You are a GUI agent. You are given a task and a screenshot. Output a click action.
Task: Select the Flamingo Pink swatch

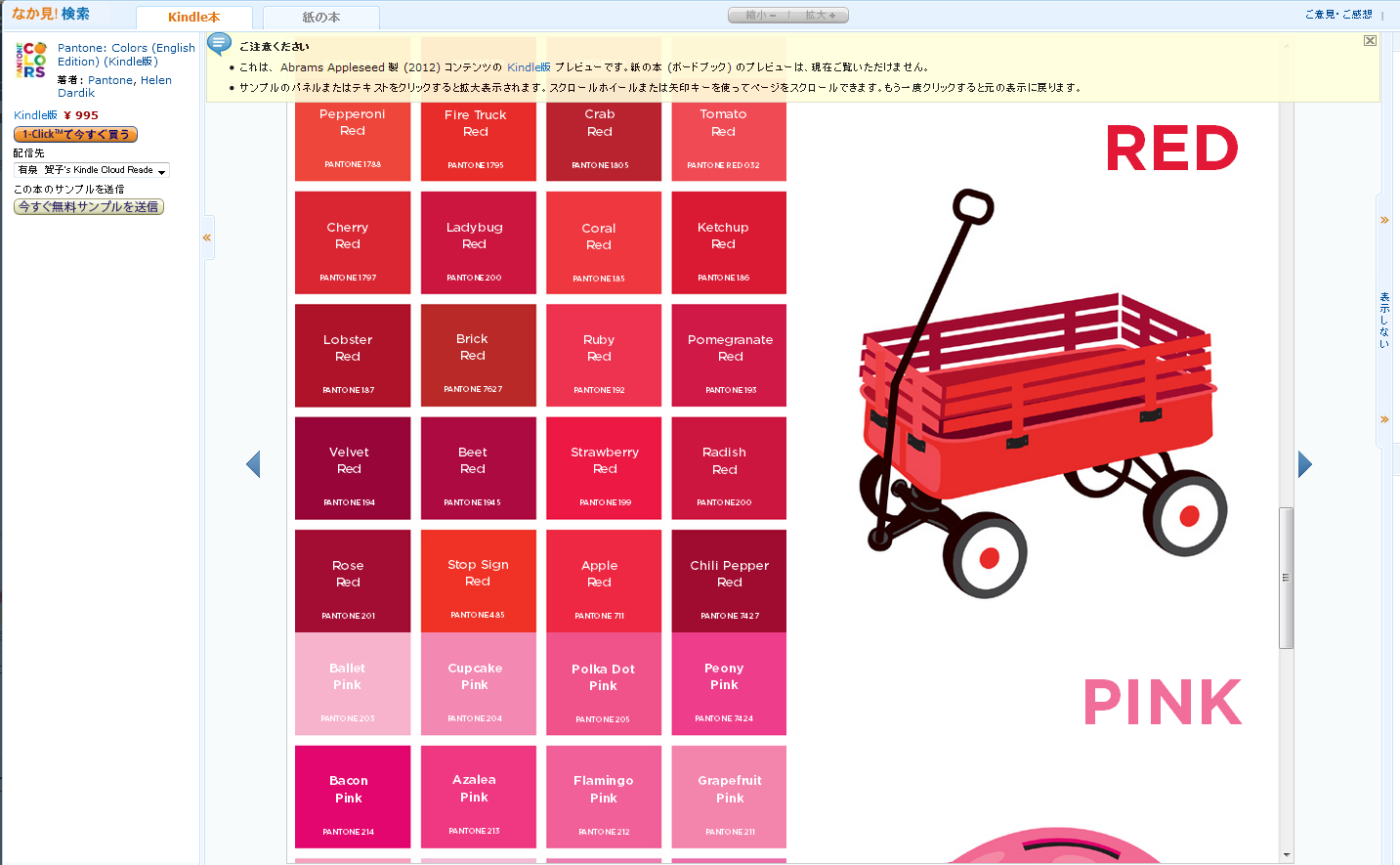(604, 797)
